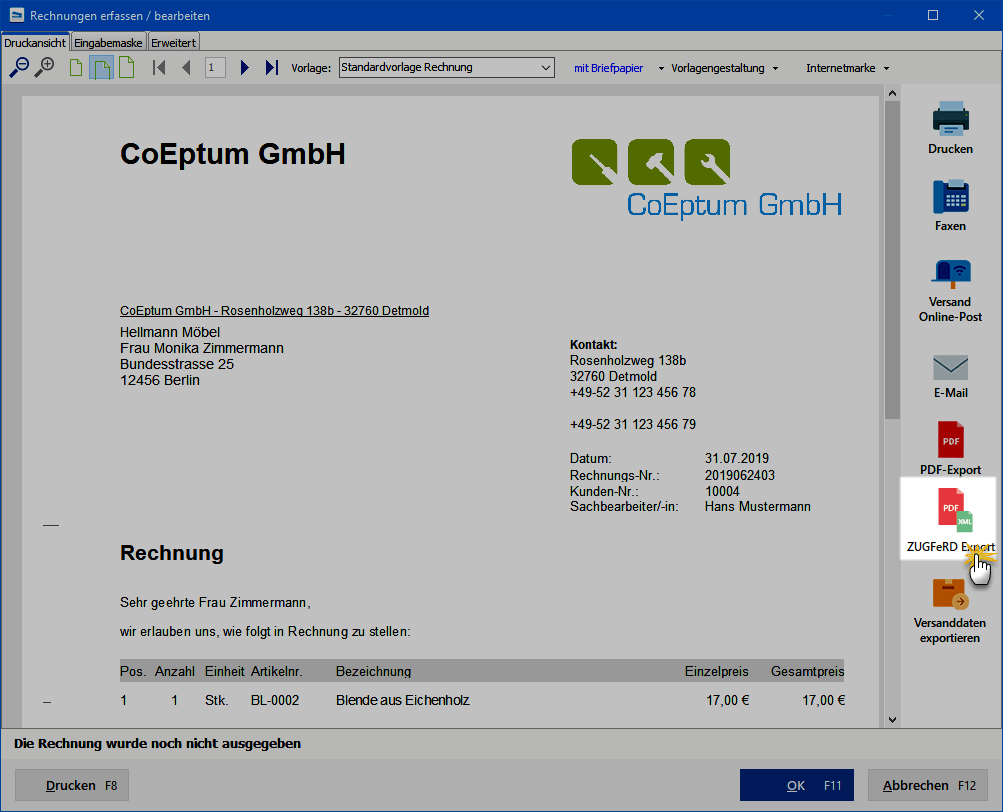Viewport: 1003px width, 812px height.
Task: Expand the Internetmarke dropdown
Action: (x=847, y=68)
